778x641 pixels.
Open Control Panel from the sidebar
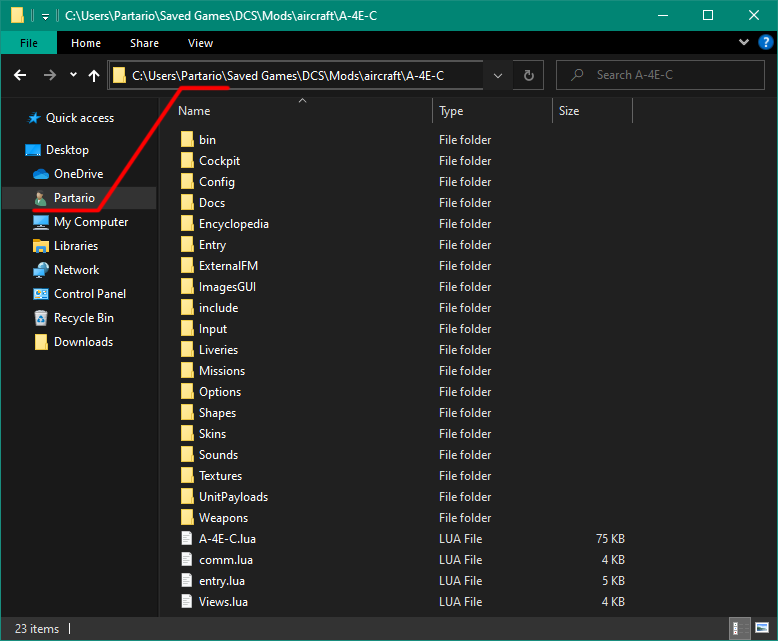[79, 294]
